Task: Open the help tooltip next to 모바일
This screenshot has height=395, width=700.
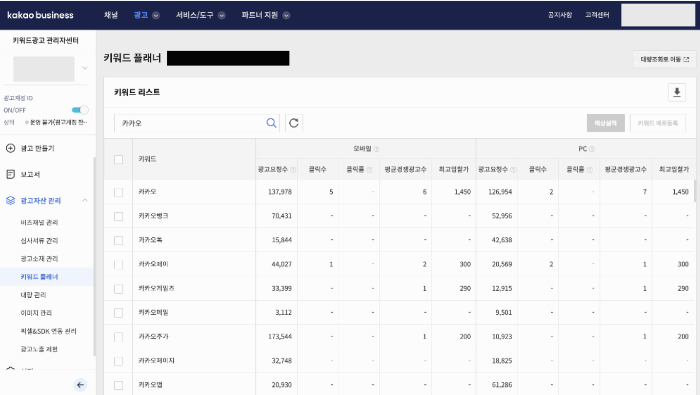Action: tap(376, 149)
